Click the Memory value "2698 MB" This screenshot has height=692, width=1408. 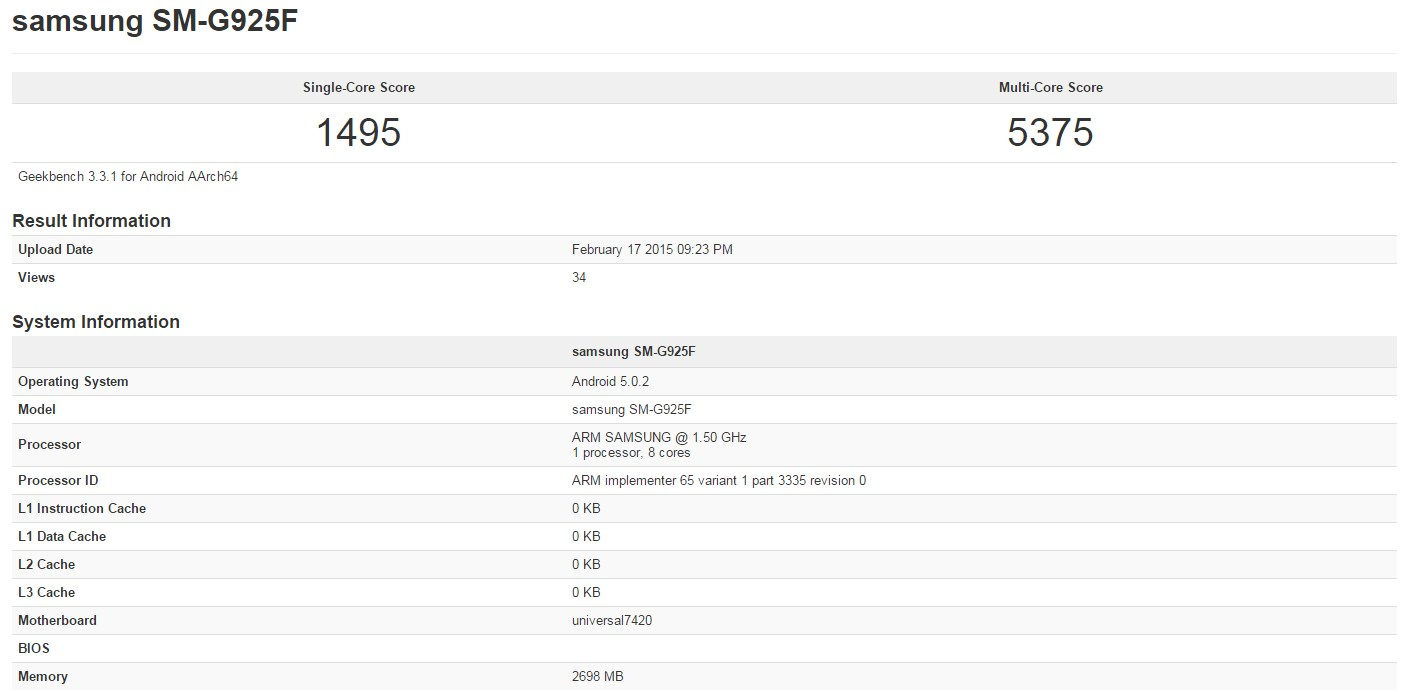pyautogui.click(x=598, y=676)
